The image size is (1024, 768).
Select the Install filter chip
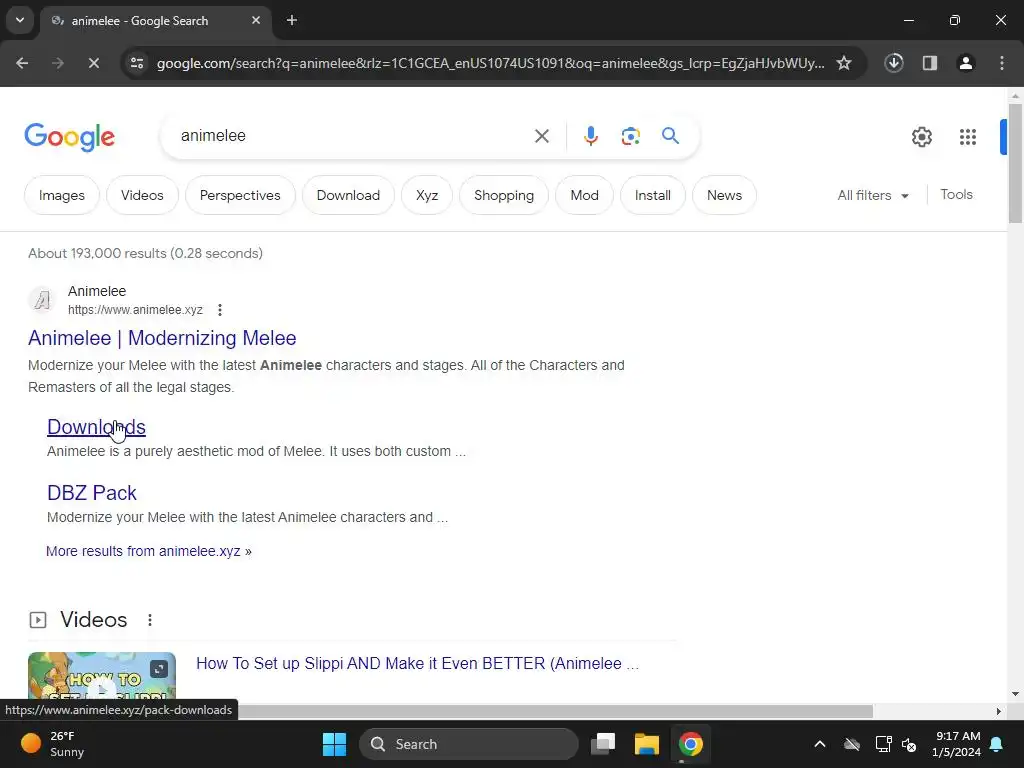[x=652, y=195]
